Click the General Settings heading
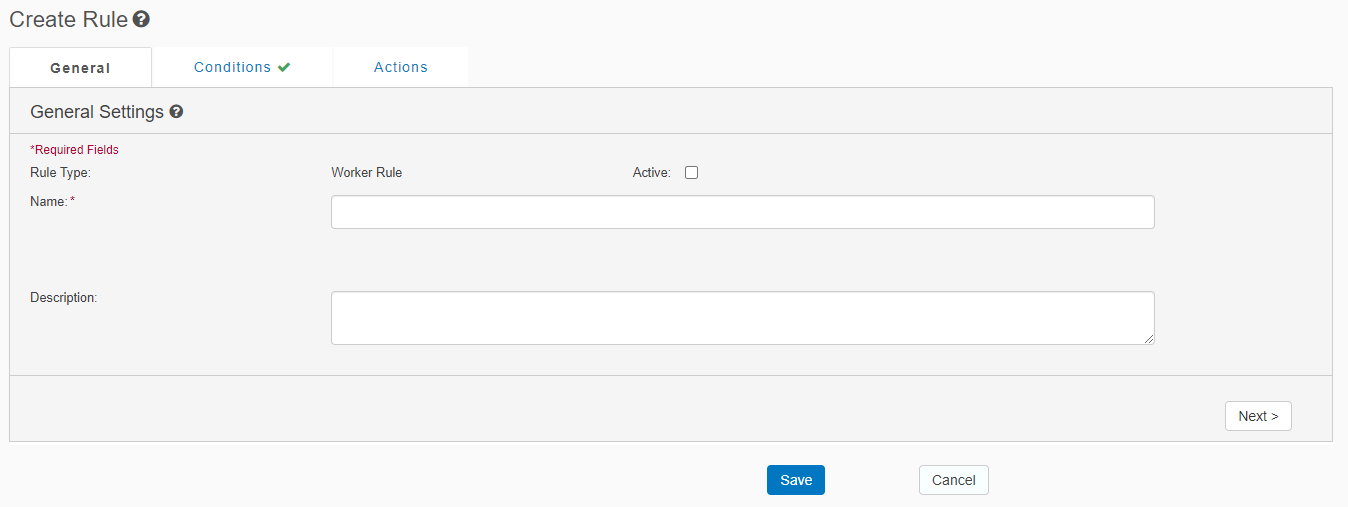Viewport: 1348px width, 507px height. click(97, 112)
